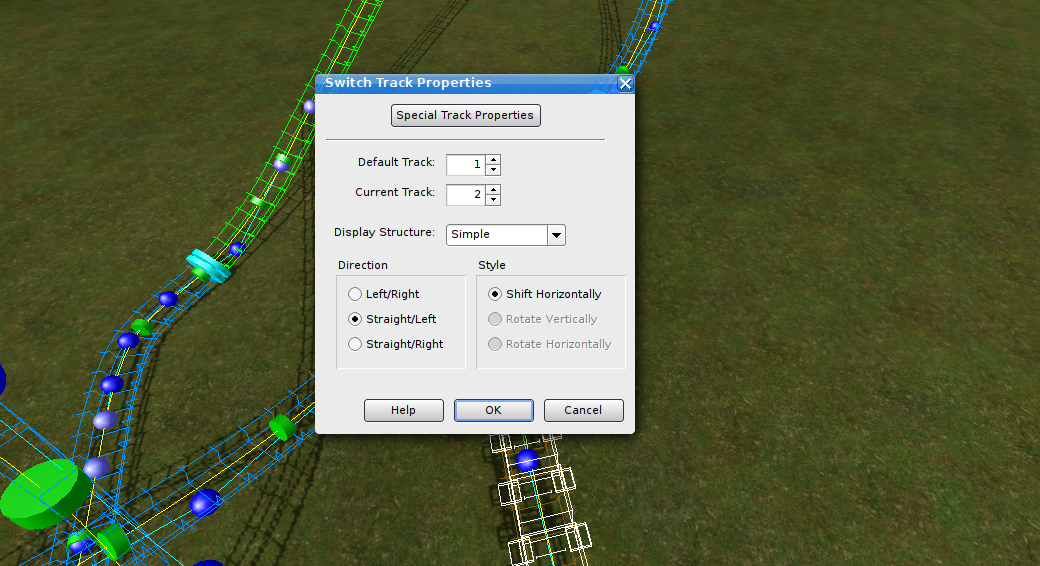1040x566 pixels.
Task: Click the Default Track number field
Action: [x=465, y=164]
